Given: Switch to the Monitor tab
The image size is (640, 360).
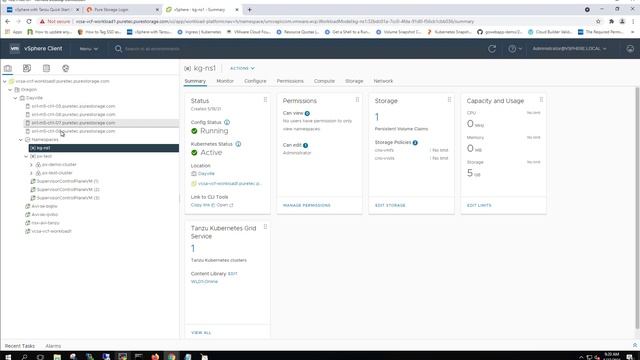Looking at the screenshot, I should coord(225,81).
